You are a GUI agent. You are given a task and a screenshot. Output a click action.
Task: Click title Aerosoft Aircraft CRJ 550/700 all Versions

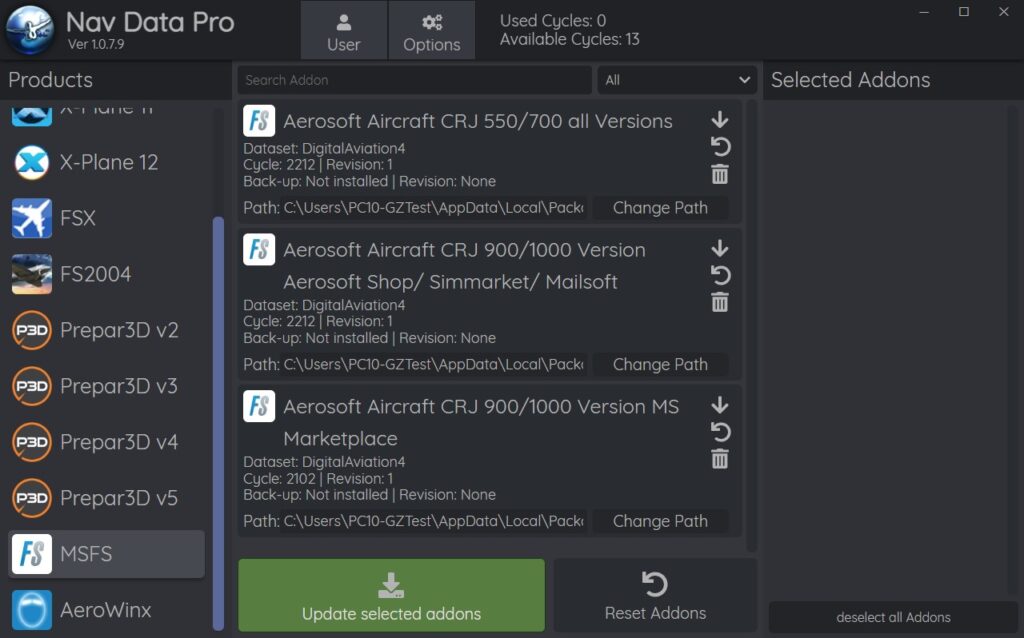477,121
